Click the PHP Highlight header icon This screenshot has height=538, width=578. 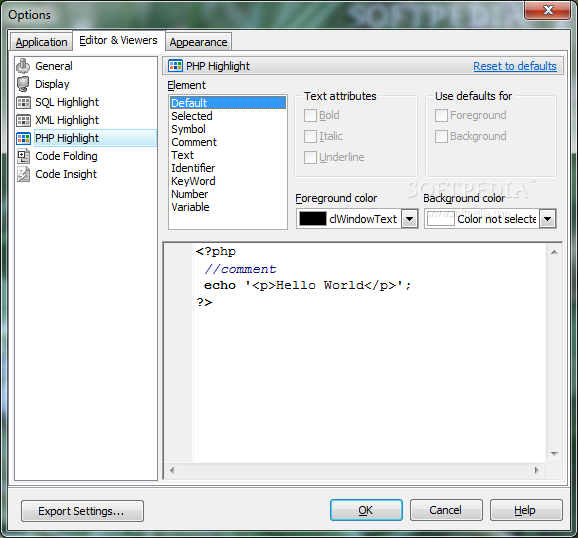point(175,66)
